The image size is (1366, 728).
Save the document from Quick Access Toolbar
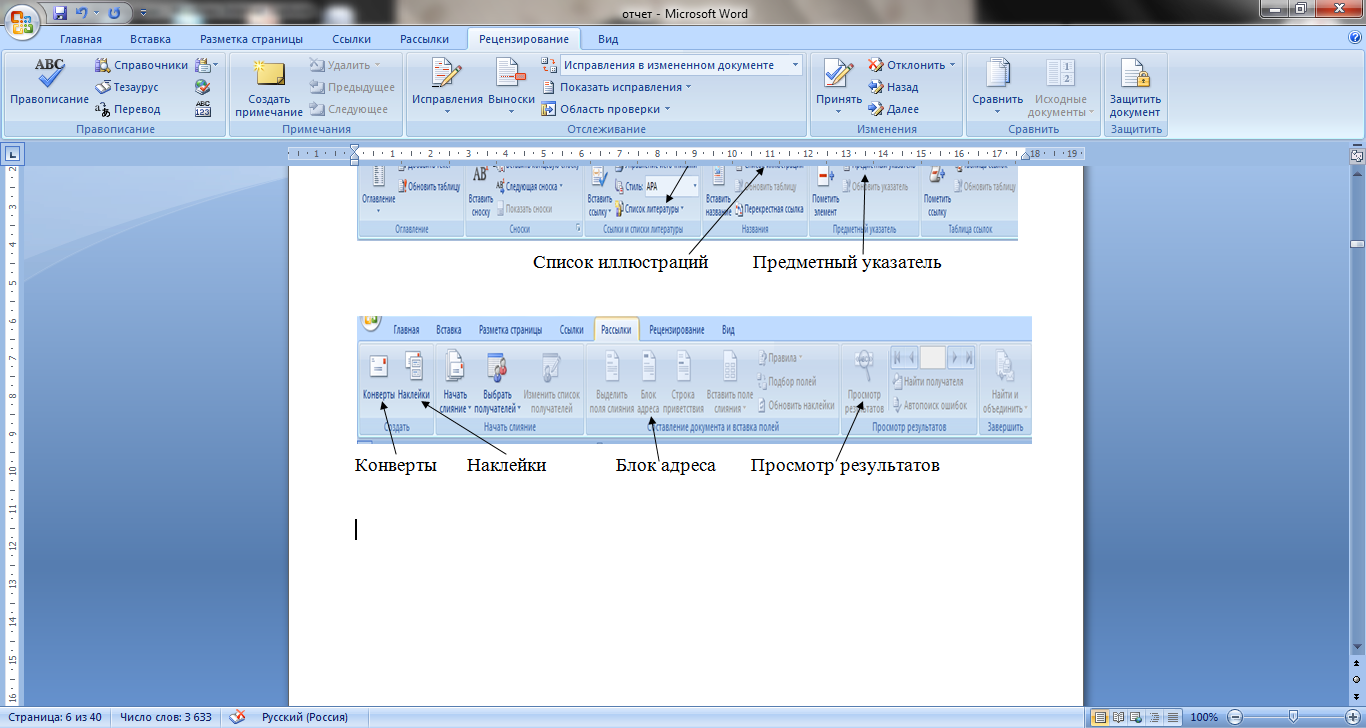click(x=60, y=13)
